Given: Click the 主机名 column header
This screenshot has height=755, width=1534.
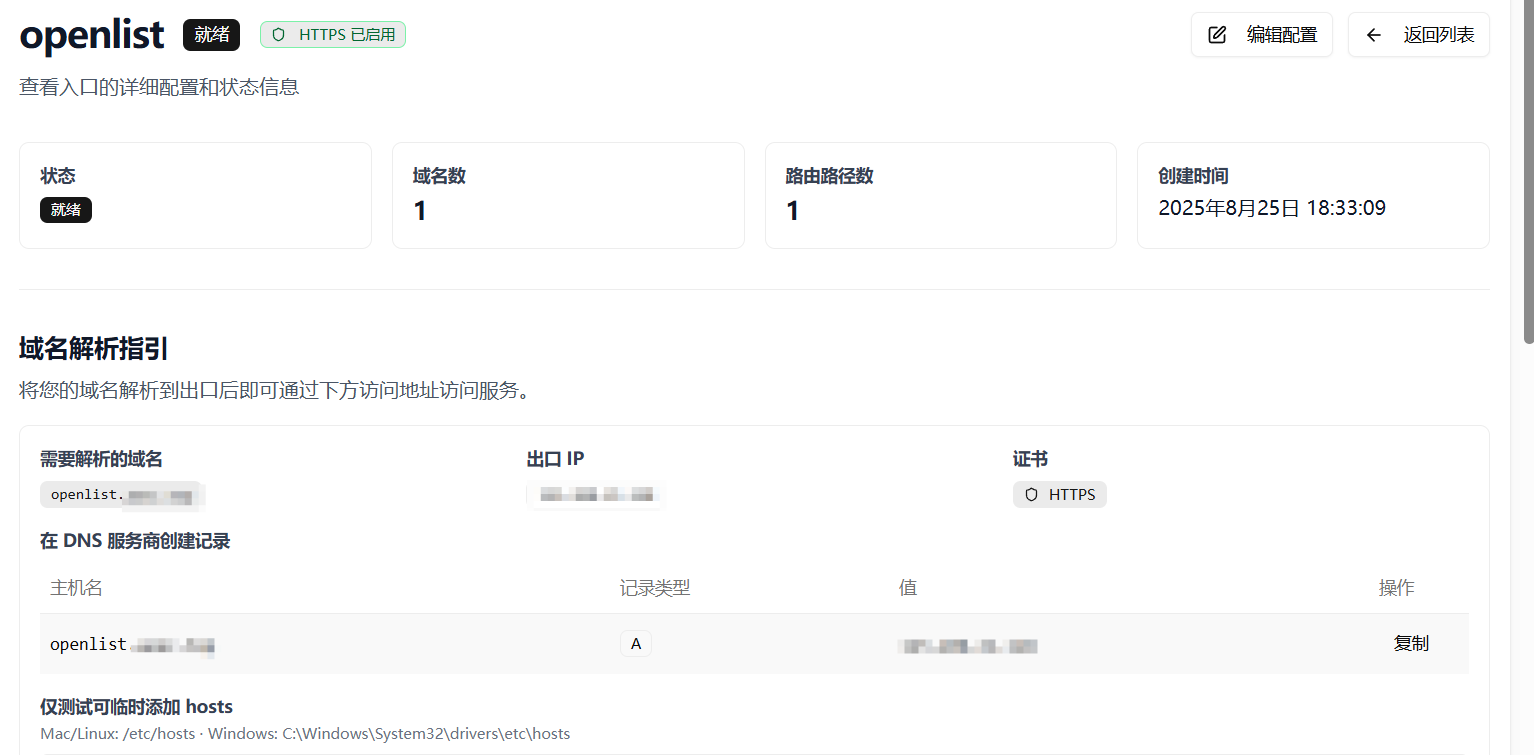Looking at the screenshot, I should coord(76,587).
